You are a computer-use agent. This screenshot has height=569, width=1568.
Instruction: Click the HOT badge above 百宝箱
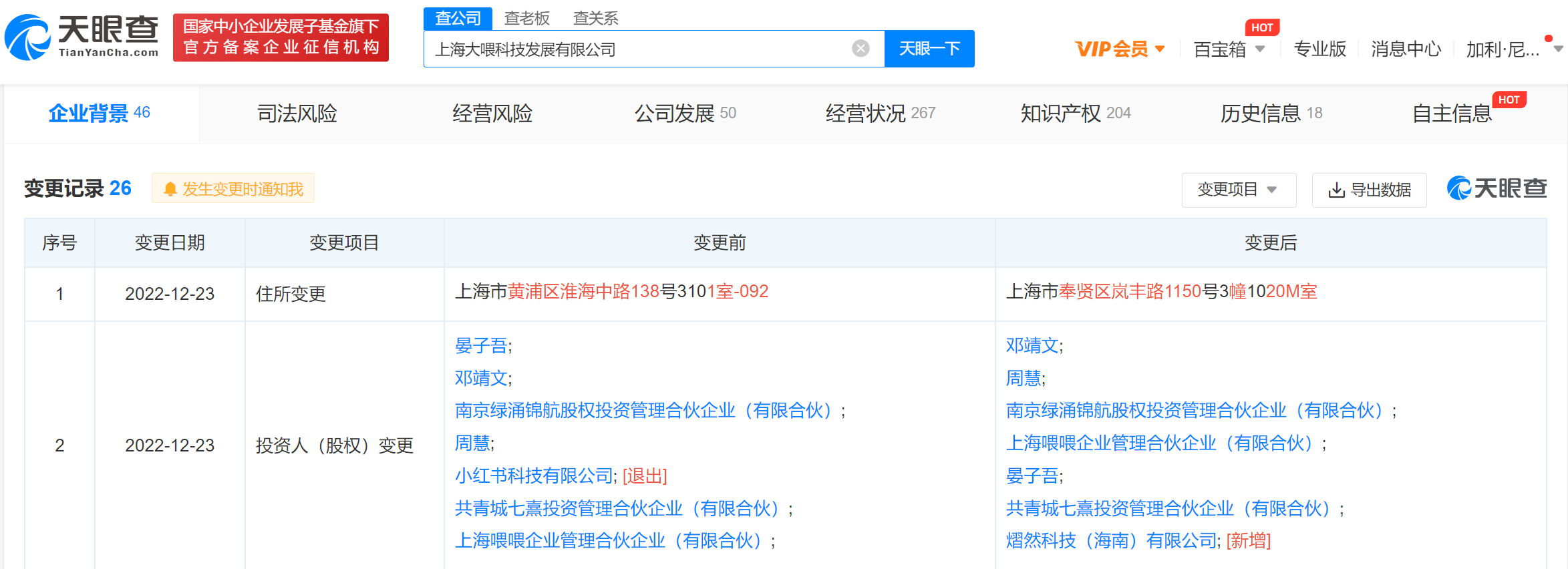click(x=1261, y=27)
